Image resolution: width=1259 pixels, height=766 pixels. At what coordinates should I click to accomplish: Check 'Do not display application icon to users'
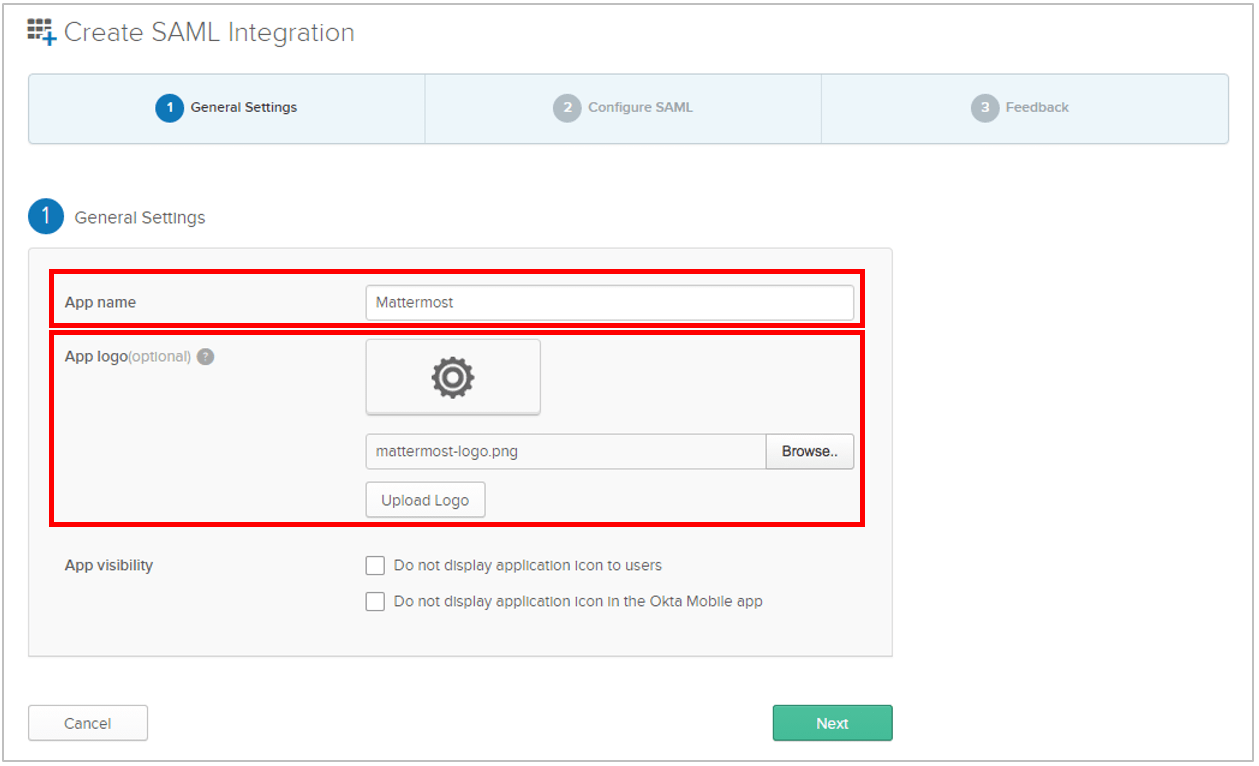coord(375,565)
